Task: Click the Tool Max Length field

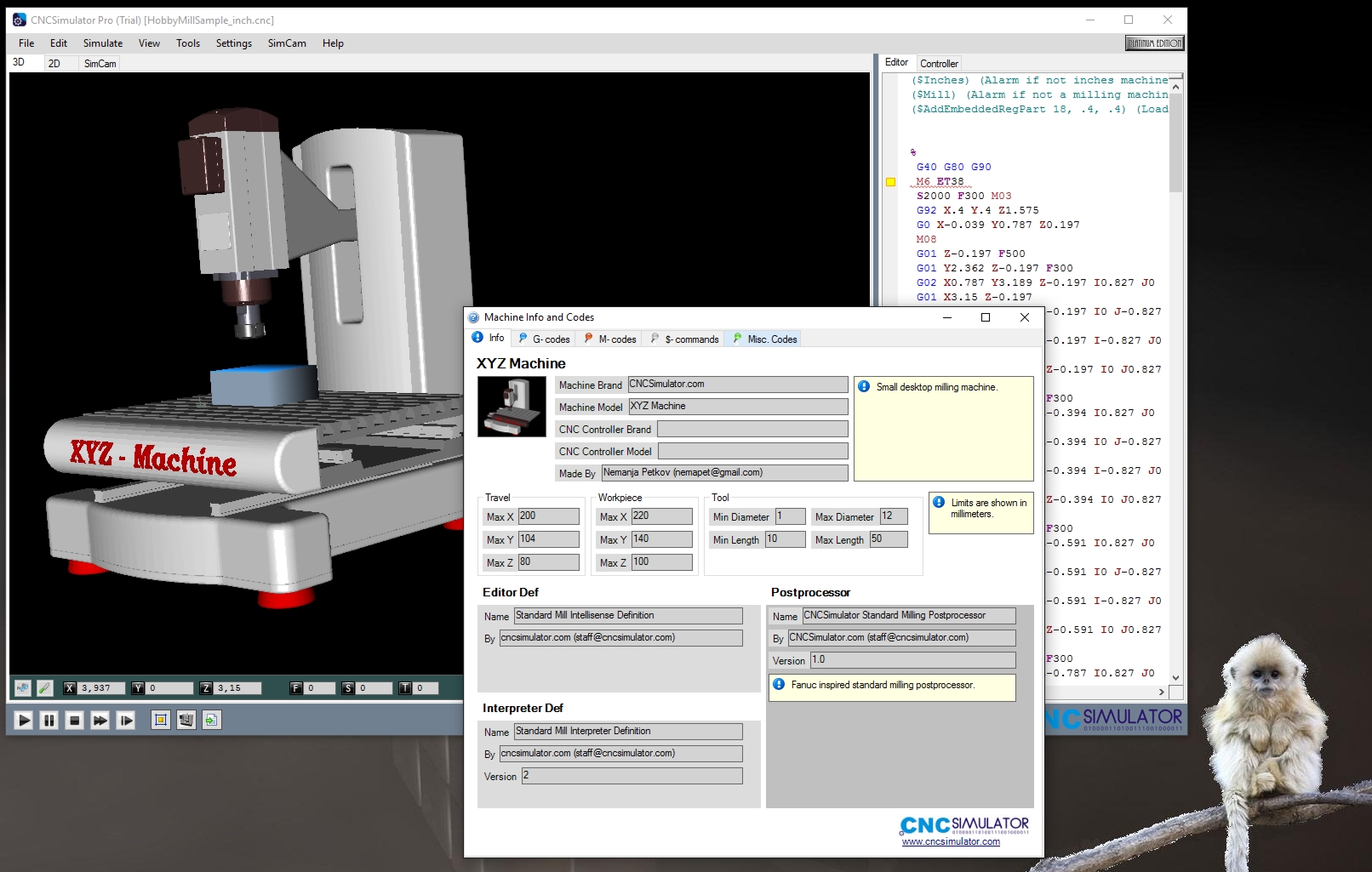Action: point(889,539)
